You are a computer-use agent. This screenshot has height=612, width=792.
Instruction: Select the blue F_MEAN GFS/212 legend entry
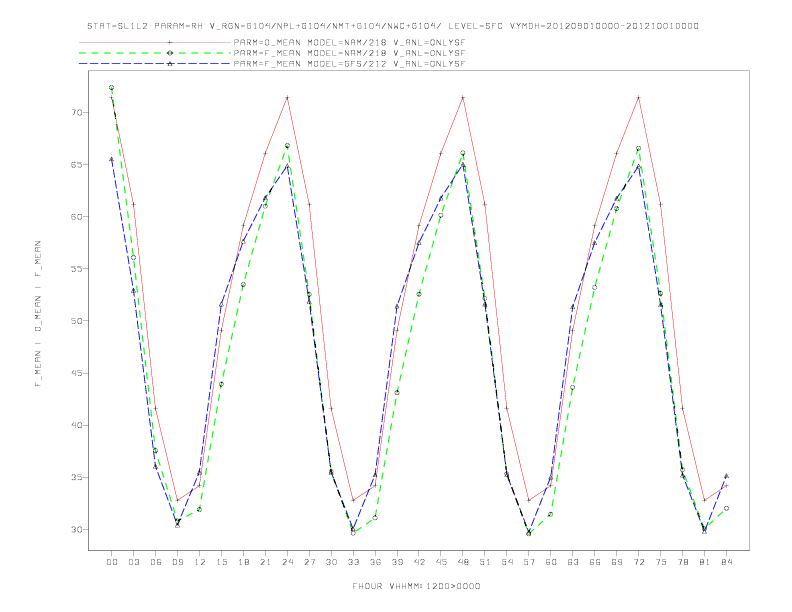click(272, 64)
